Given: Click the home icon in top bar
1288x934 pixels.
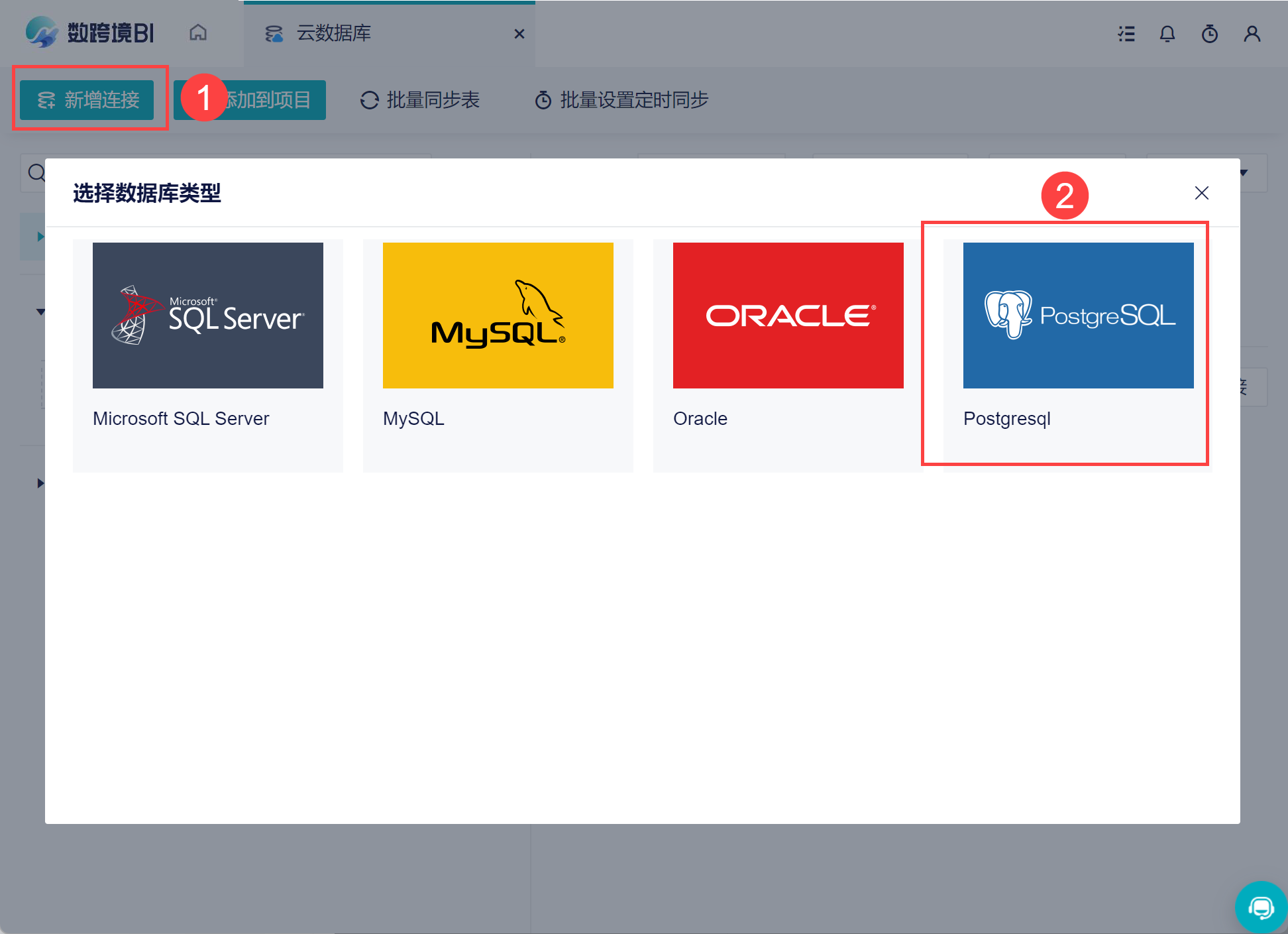Looking at the screenshot, I should point(198,32).
